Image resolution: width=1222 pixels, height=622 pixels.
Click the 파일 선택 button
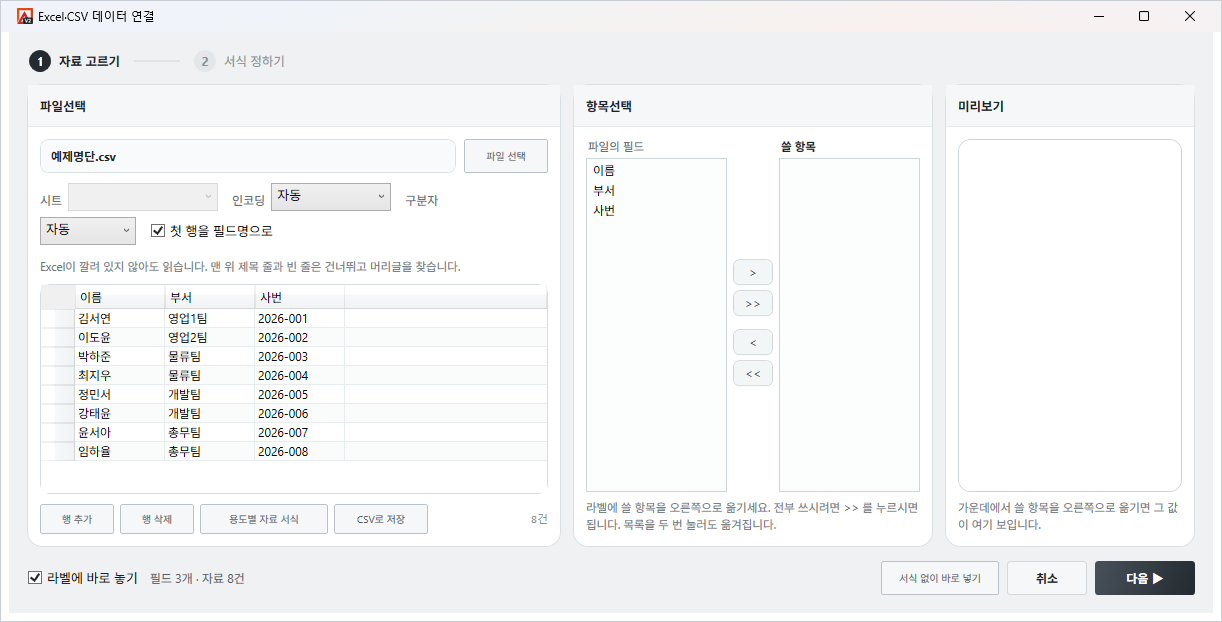(x=506, y=156)
